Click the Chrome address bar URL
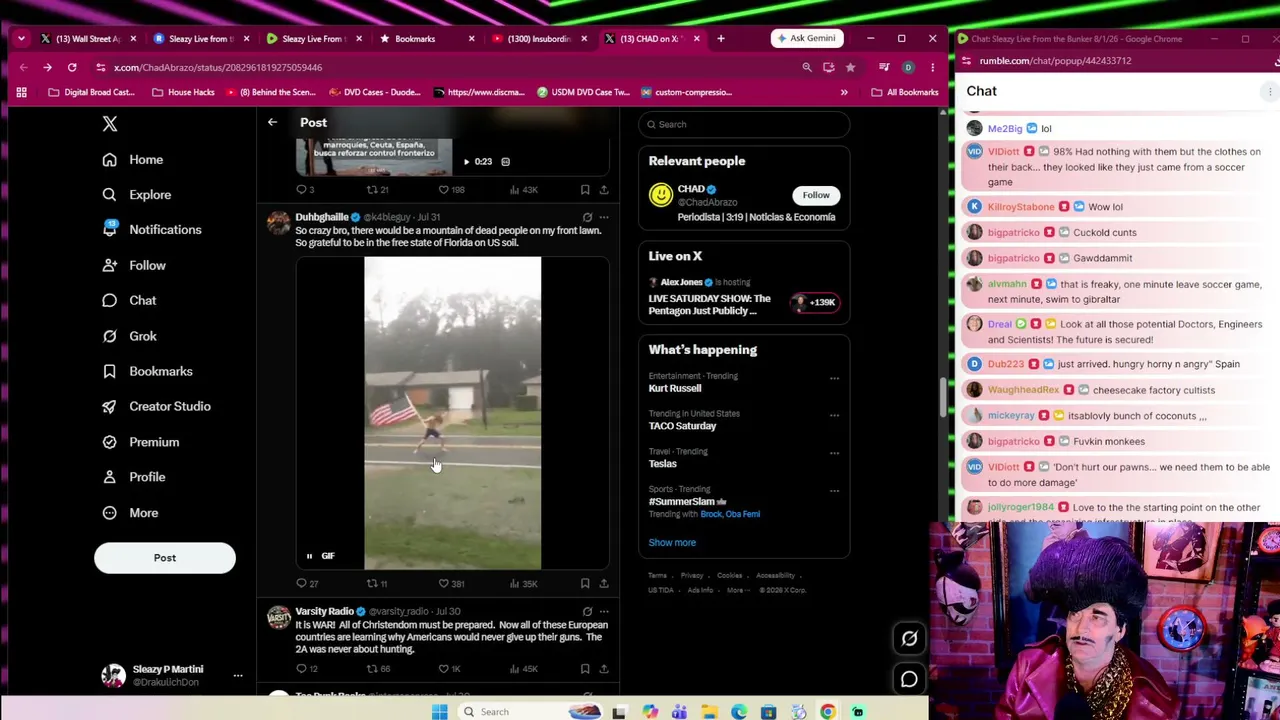The width and height of the screenshot is (1280, 720). [x=218, y=67]
